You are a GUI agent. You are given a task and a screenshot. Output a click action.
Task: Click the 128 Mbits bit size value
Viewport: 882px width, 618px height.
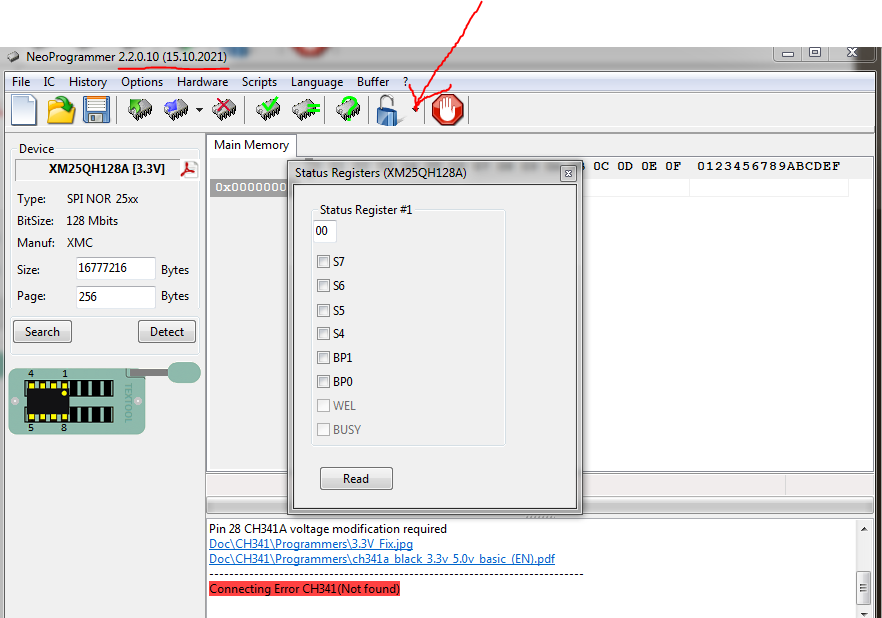[x=92, y=221]
